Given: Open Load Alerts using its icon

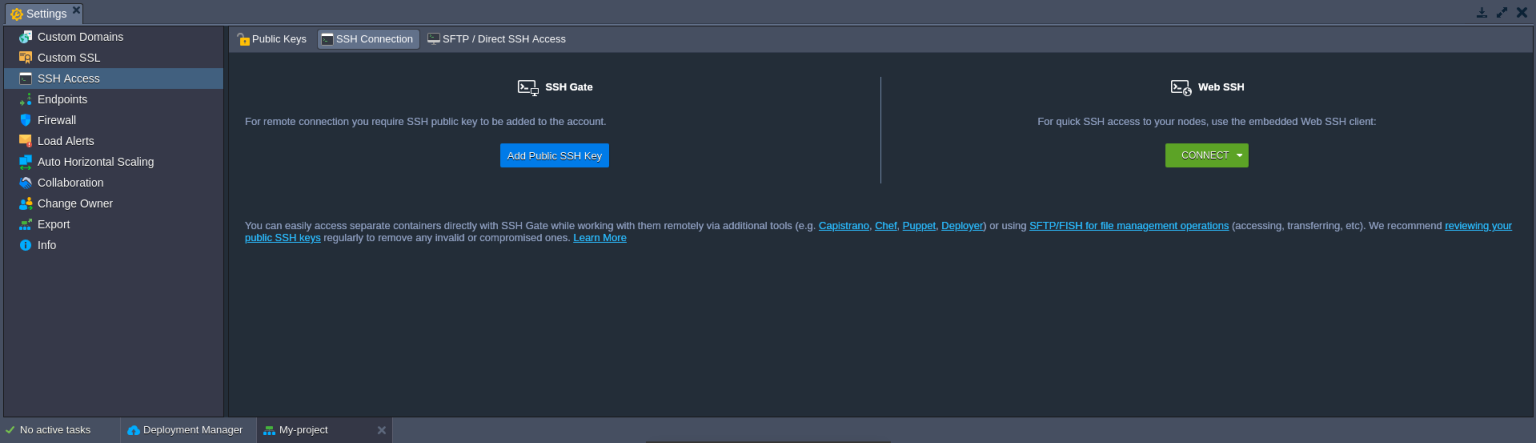Looking at the screenshot, I should tap(25, 141).
